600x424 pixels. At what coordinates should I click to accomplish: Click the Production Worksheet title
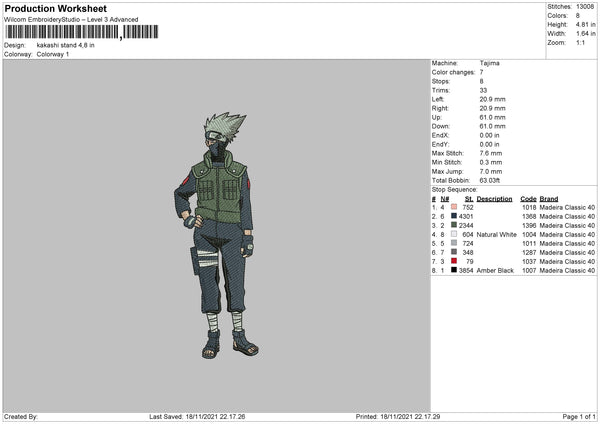(x=55, y=8)
